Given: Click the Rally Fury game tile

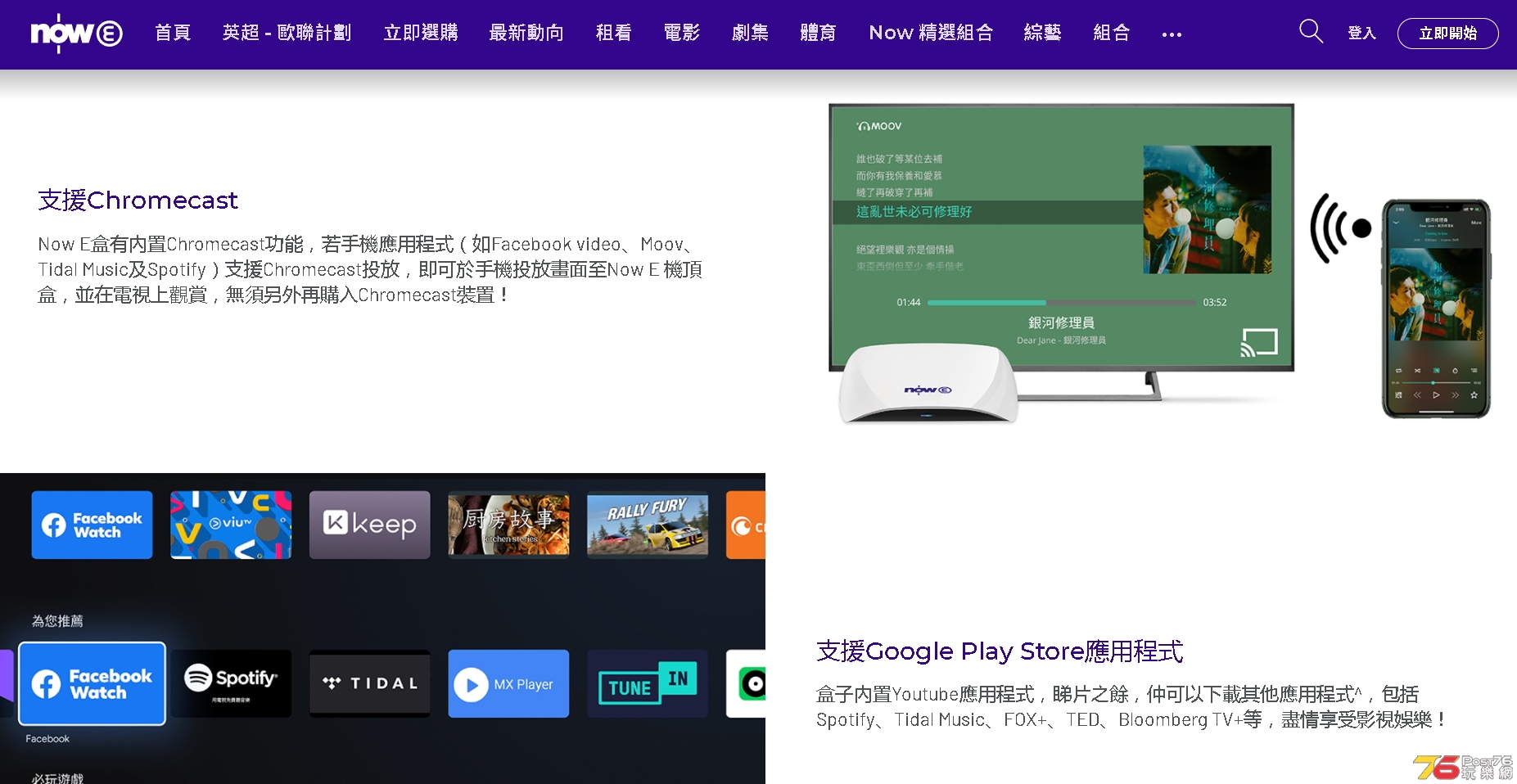Looking at the screenshot, I should click(648, 525).
